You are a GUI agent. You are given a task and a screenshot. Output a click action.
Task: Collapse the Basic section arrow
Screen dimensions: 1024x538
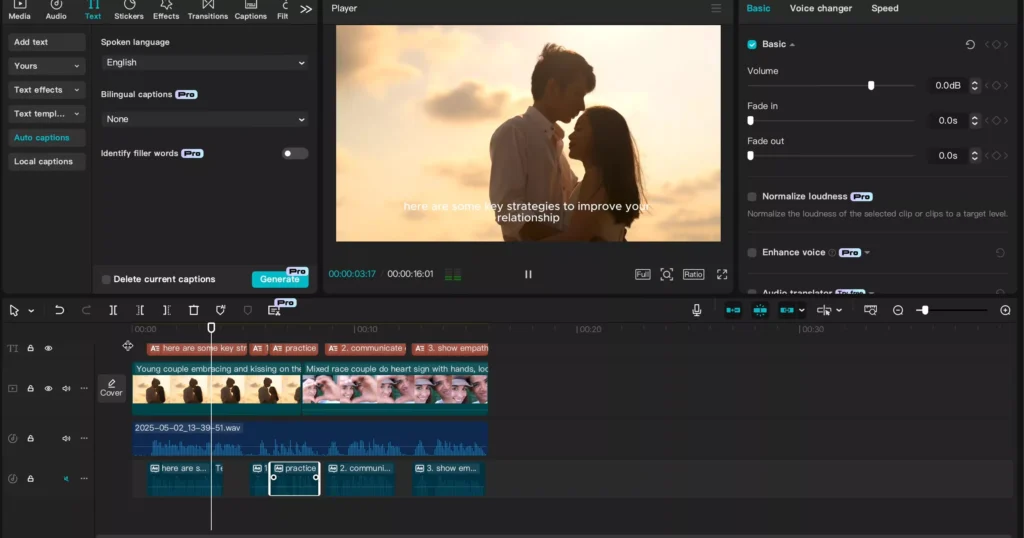[x=792, y=45]
